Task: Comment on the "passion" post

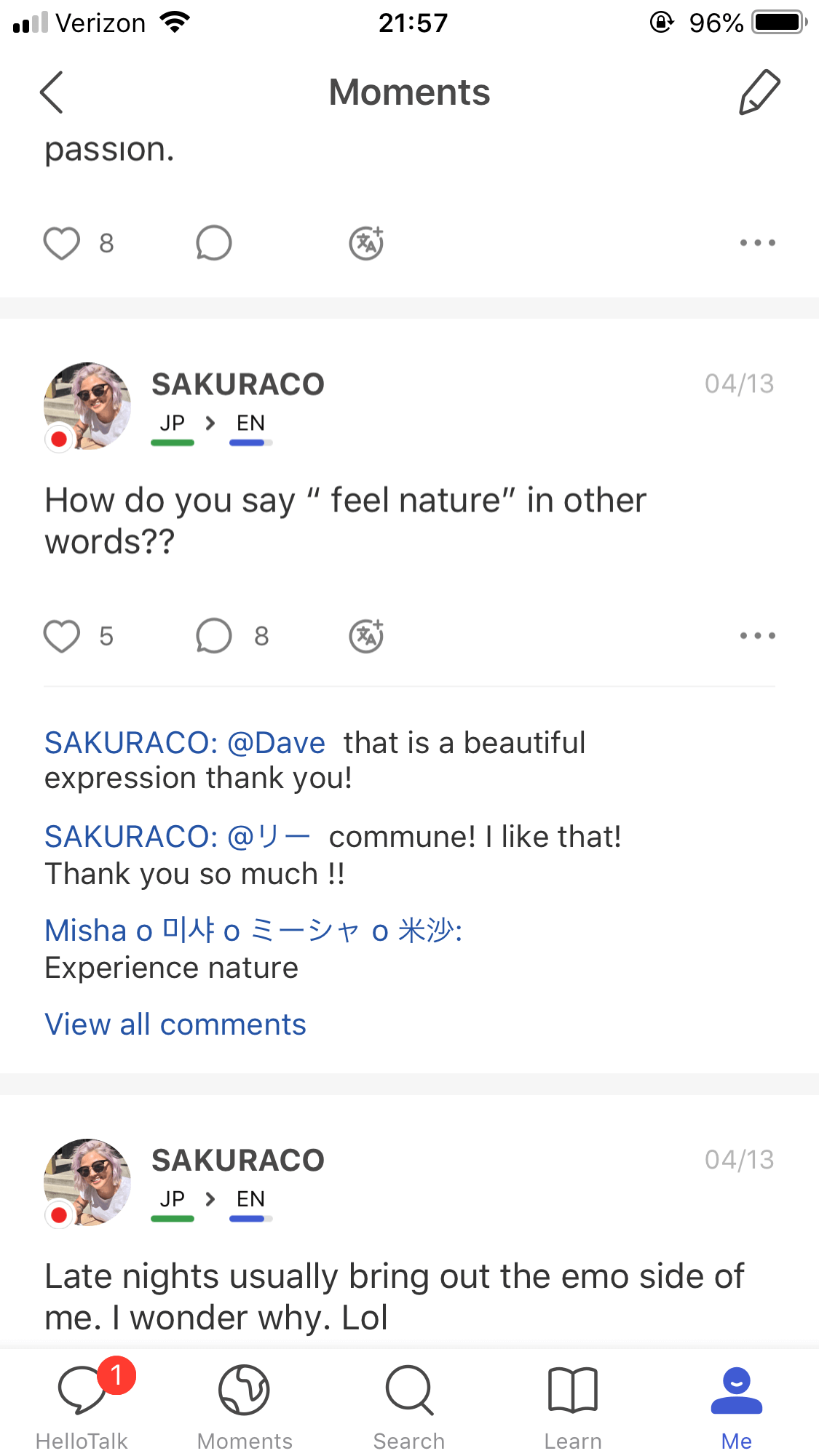Action: [x=214, y=243]
